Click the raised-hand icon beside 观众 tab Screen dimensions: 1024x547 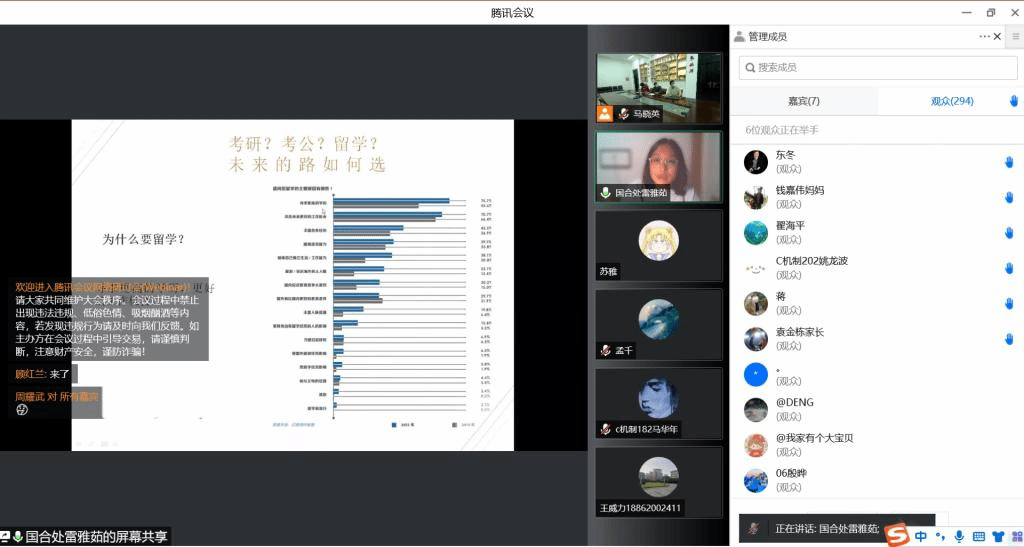click(1012, 101)
